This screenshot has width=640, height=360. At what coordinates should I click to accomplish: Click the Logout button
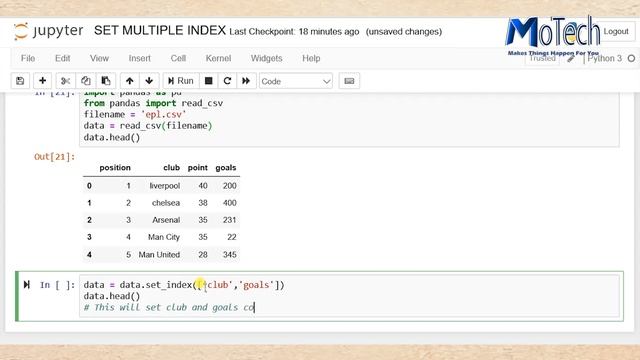(x=616, y=31)
